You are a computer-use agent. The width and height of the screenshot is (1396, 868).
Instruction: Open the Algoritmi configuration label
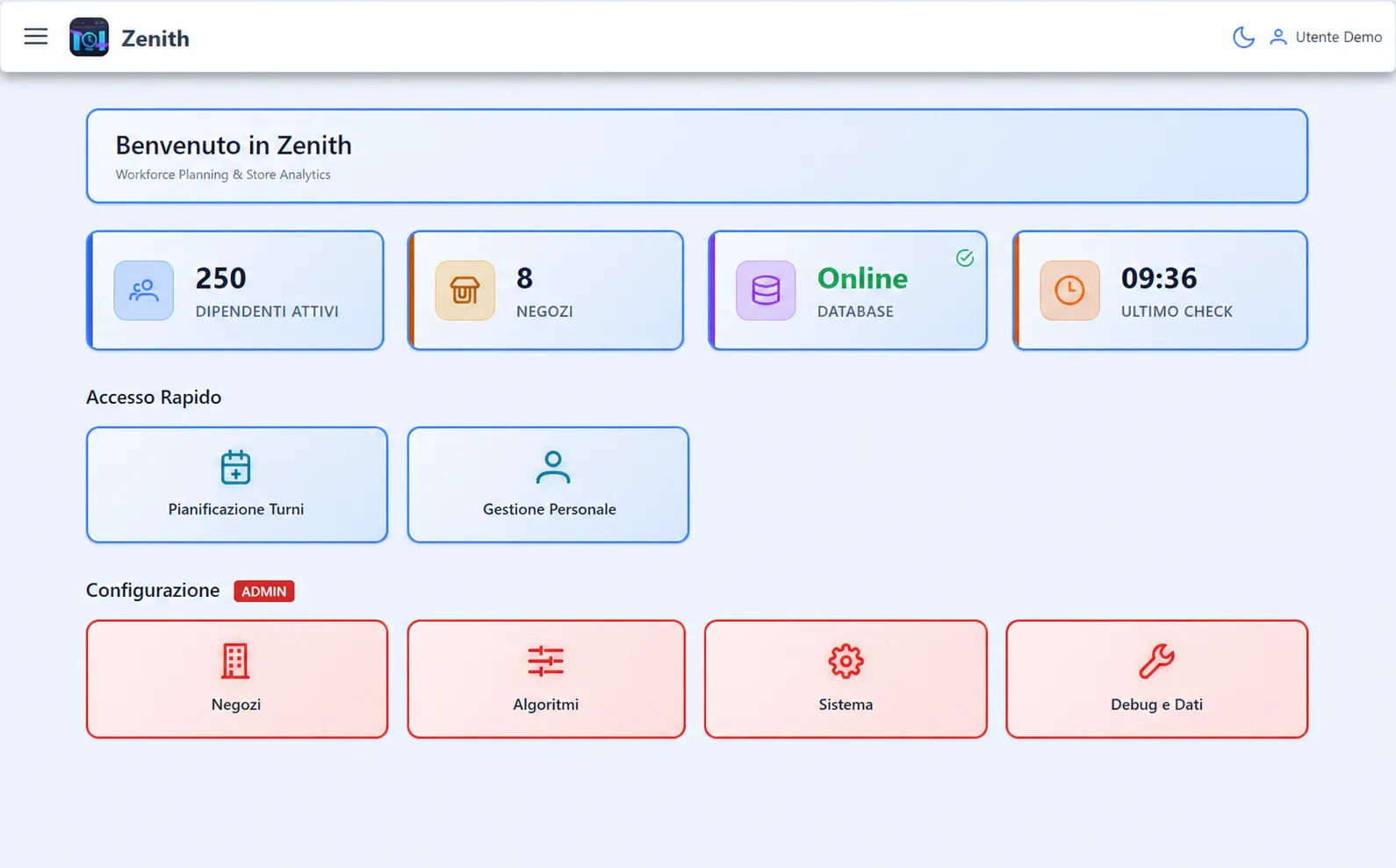pyautogui.click(x=545, y=705)
